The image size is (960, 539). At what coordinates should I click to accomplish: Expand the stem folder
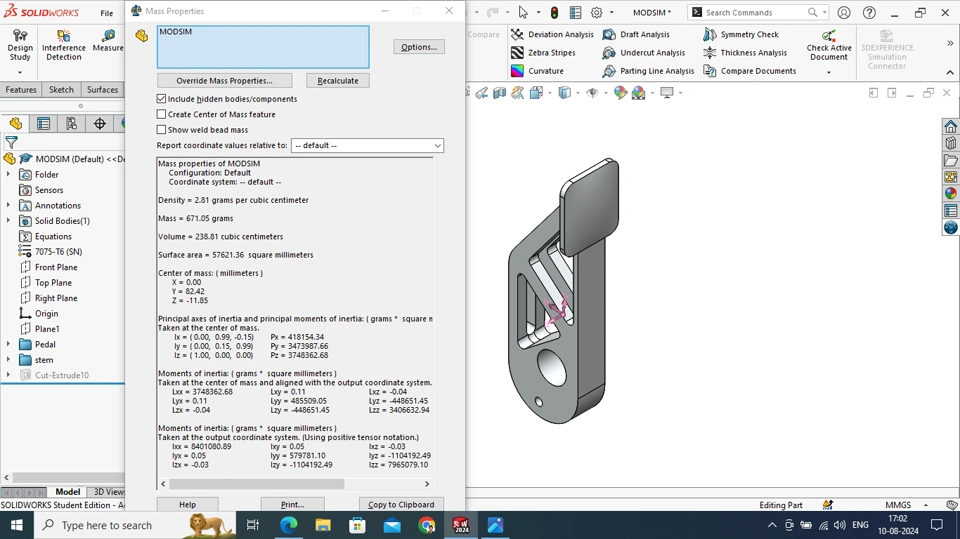coord(9,360)
